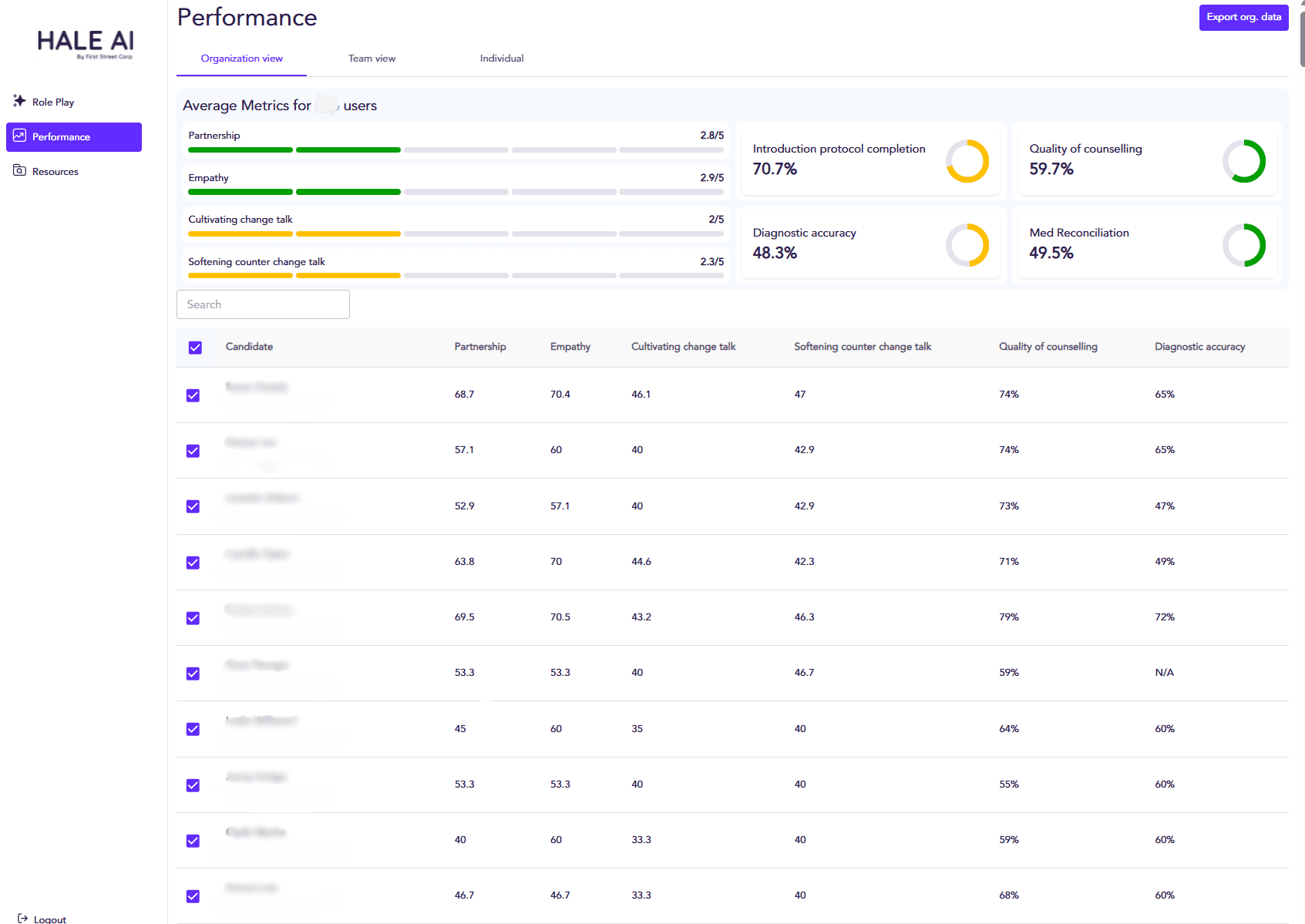The height and width of the screenshot is (924, 1305).
Task: Click the Candidate column header
Action: (249, 347)
